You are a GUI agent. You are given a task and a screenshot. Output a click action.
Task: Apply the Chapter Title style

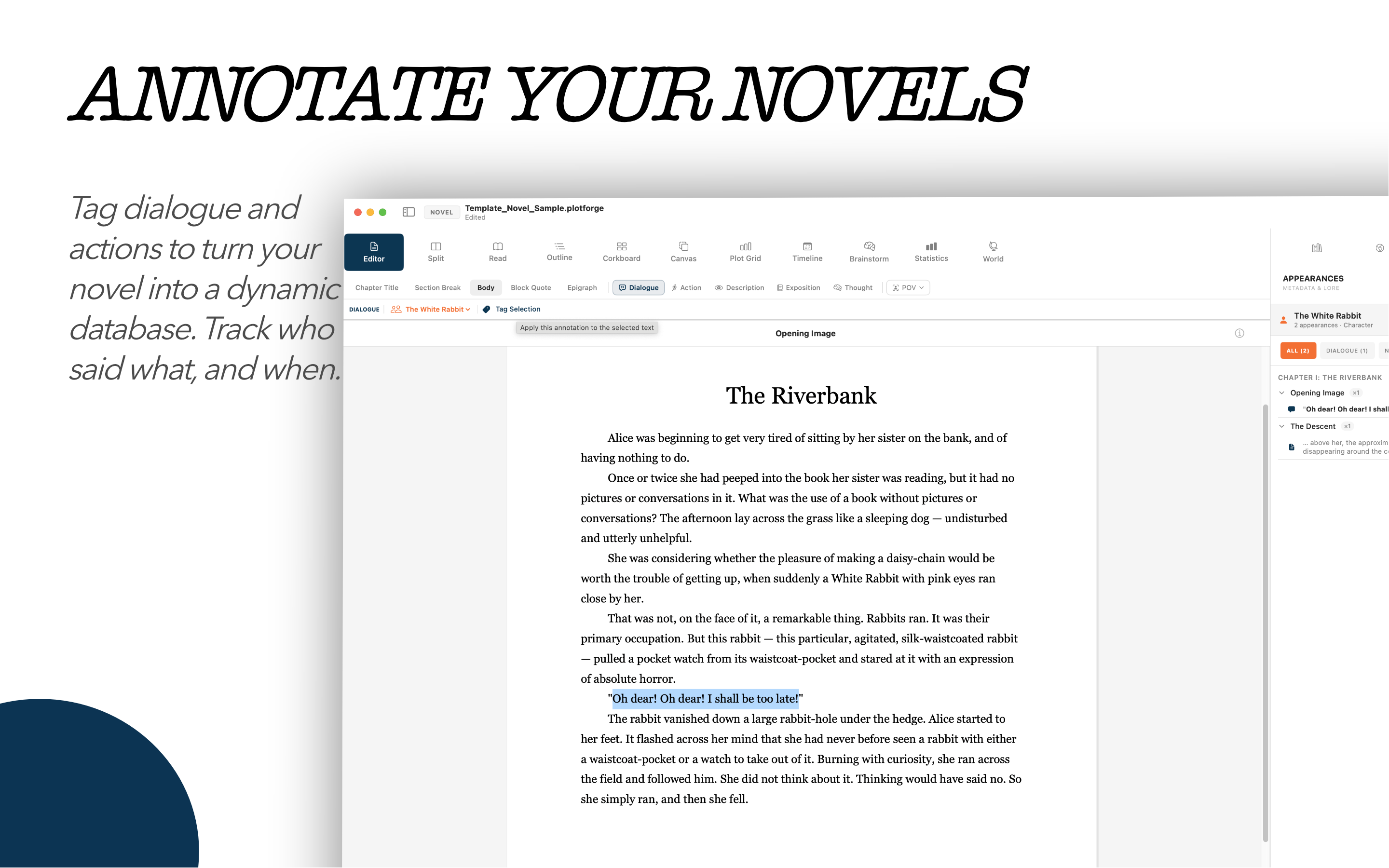tap(377, 287)
